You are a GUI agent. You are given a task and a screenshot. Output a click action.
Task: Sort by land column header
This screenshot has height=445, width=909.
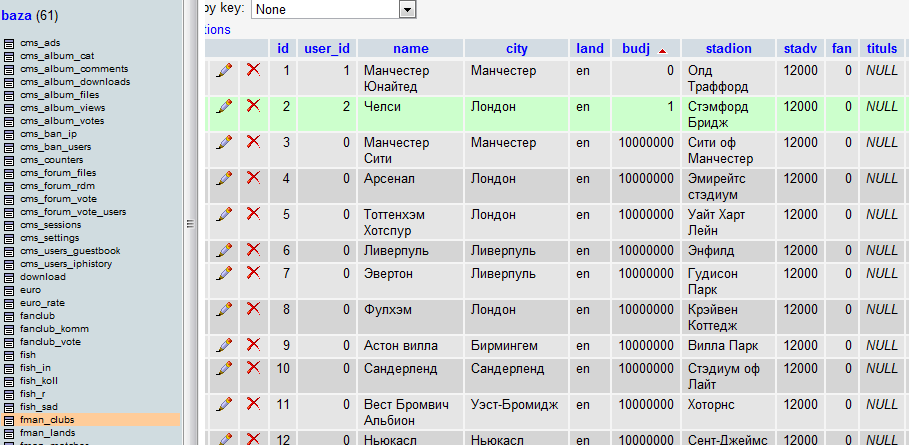pos(590,49)
